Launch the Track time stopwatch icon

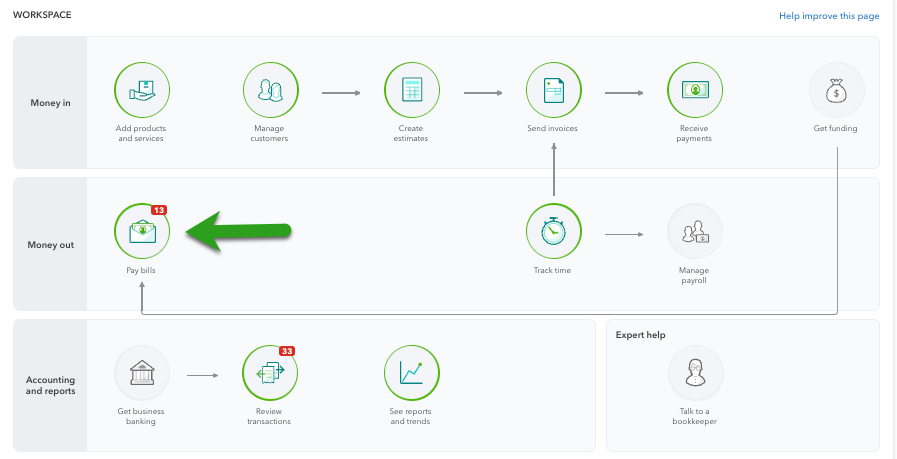553,231
